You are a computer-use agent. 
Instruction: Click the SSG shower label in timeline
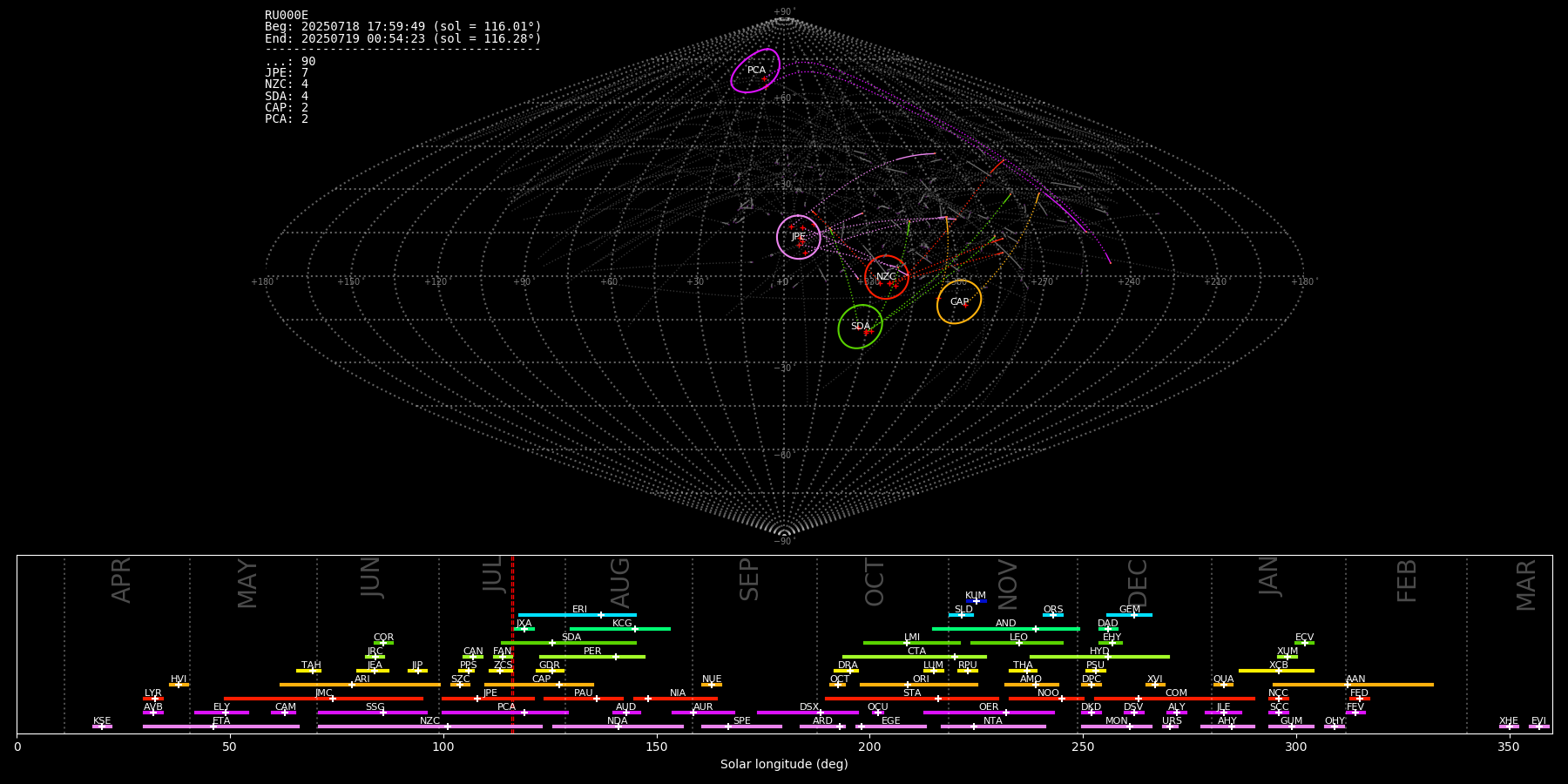(x=375, y=707)
